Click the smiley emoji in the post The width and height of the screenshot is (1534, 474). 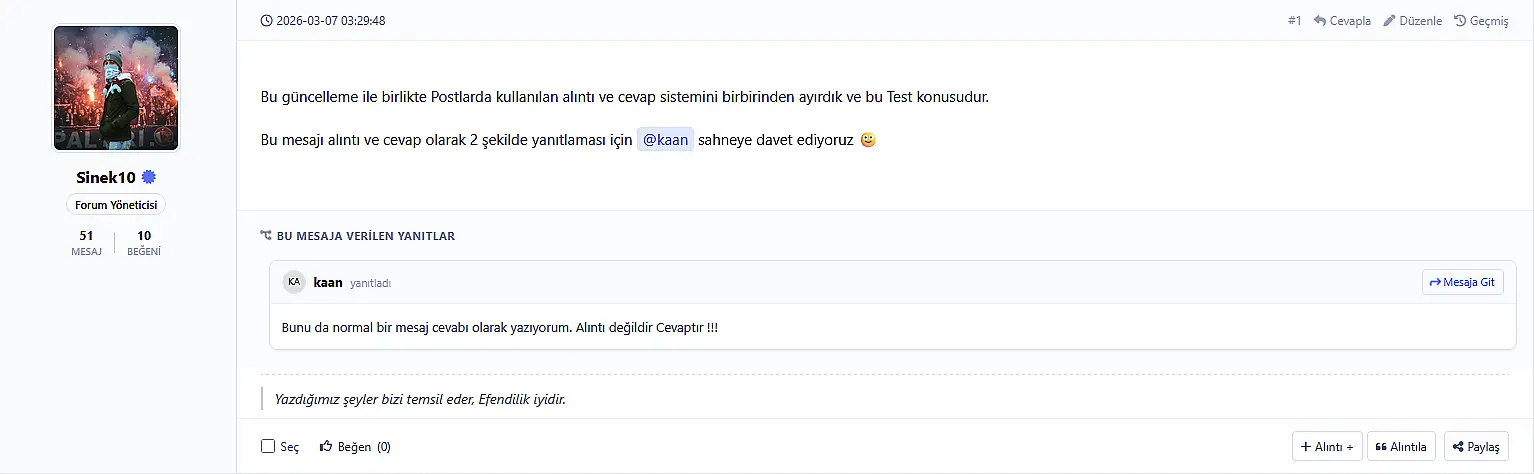point(868,140)
